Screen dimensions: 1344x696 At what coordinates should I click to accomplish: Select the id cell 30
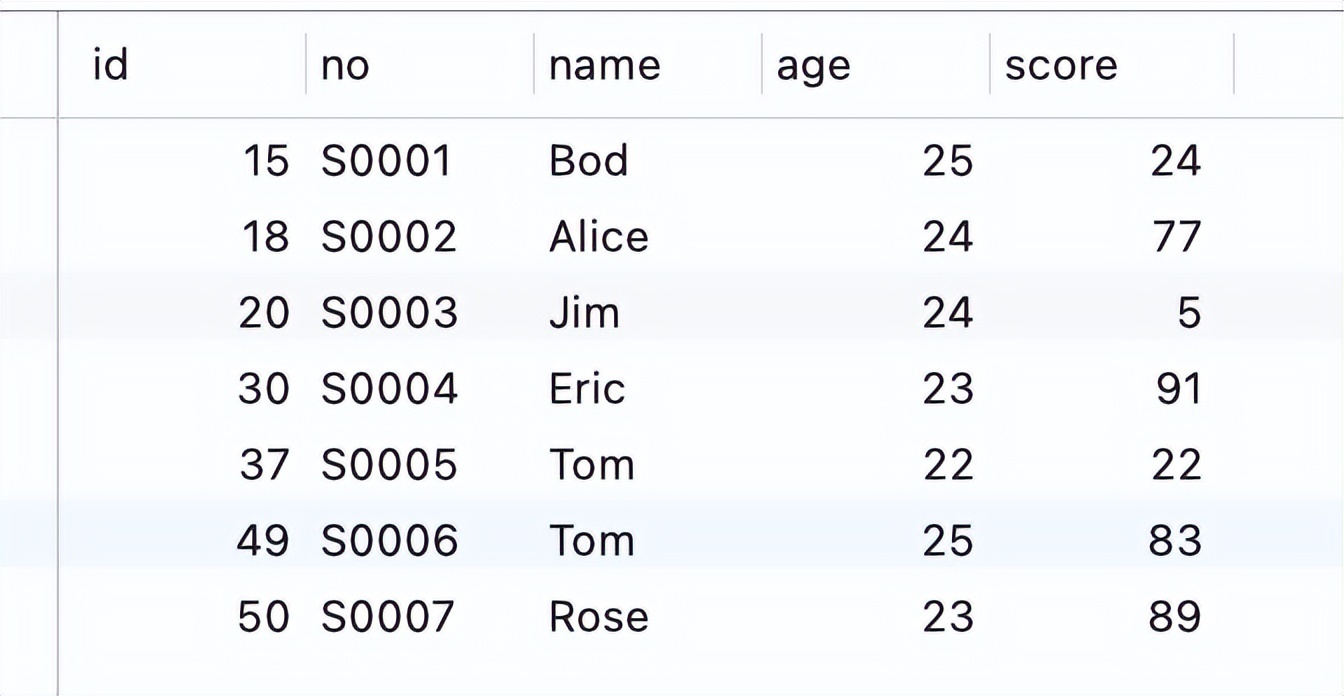[x=263, y=389]
